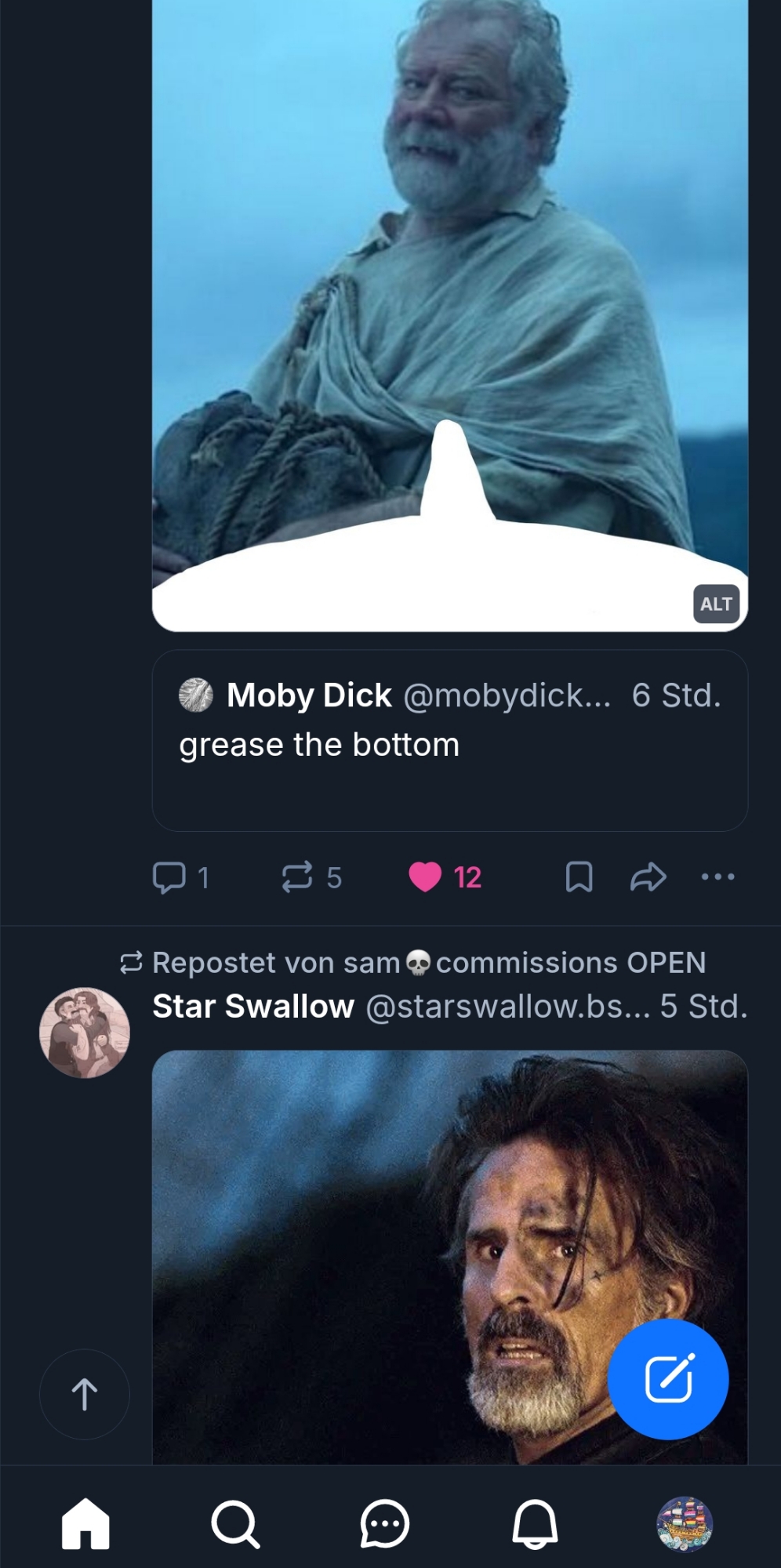Open Star Swallow's profile name link
Screen dimensions: 781x1568
click(x=253, y=1007)
